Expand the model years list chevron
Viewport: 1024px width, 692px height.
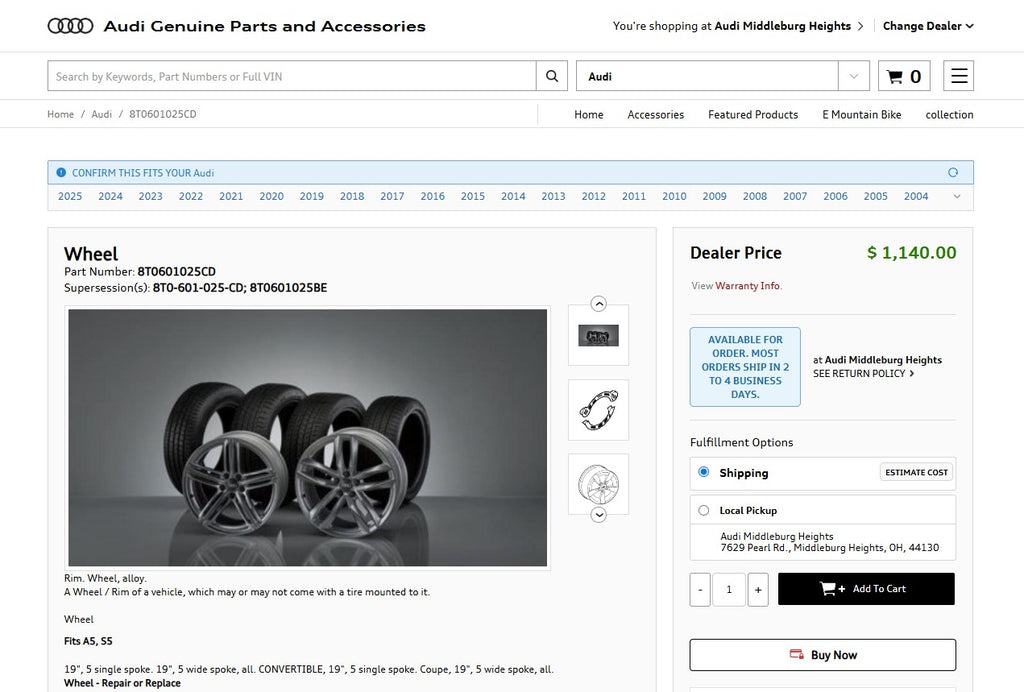click(957, 197)
